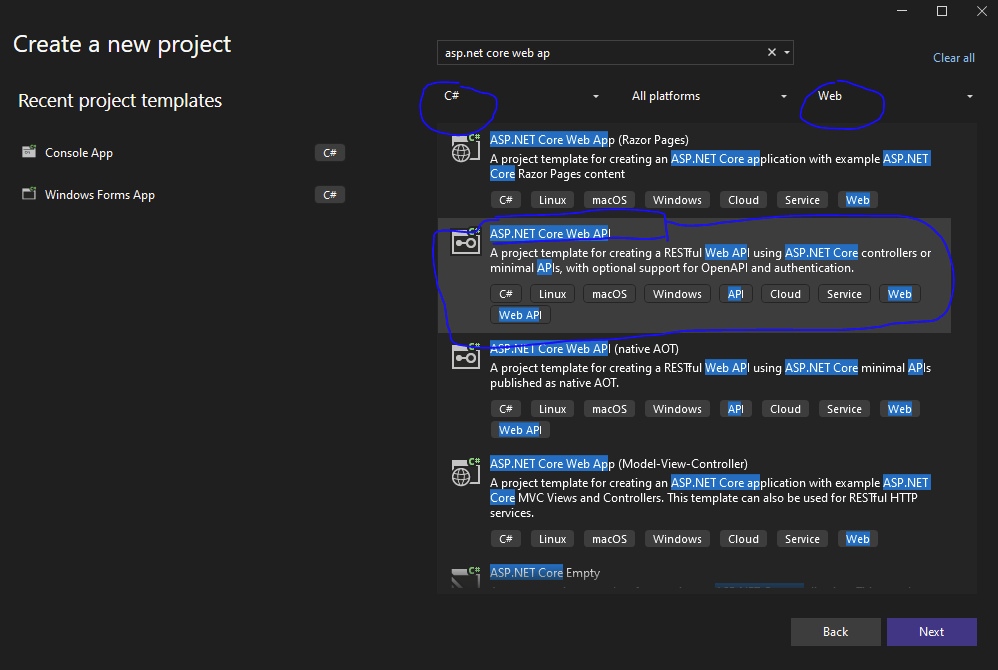Select the ASP.NET Core Web App (Model-View-Controller) title

tap(619, 464)
